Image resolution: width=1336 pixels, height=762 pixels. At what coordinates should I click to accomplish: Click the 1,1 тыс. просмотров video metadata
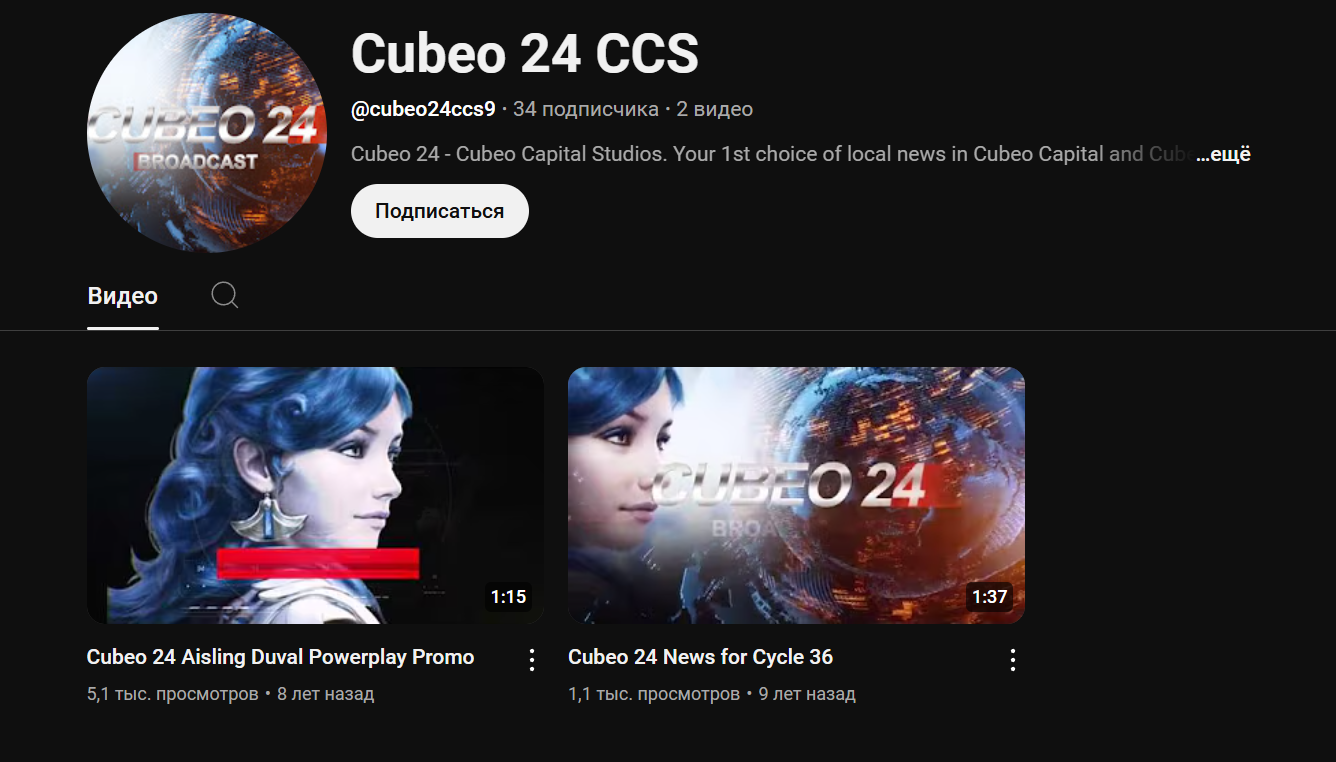coord(654,694)
